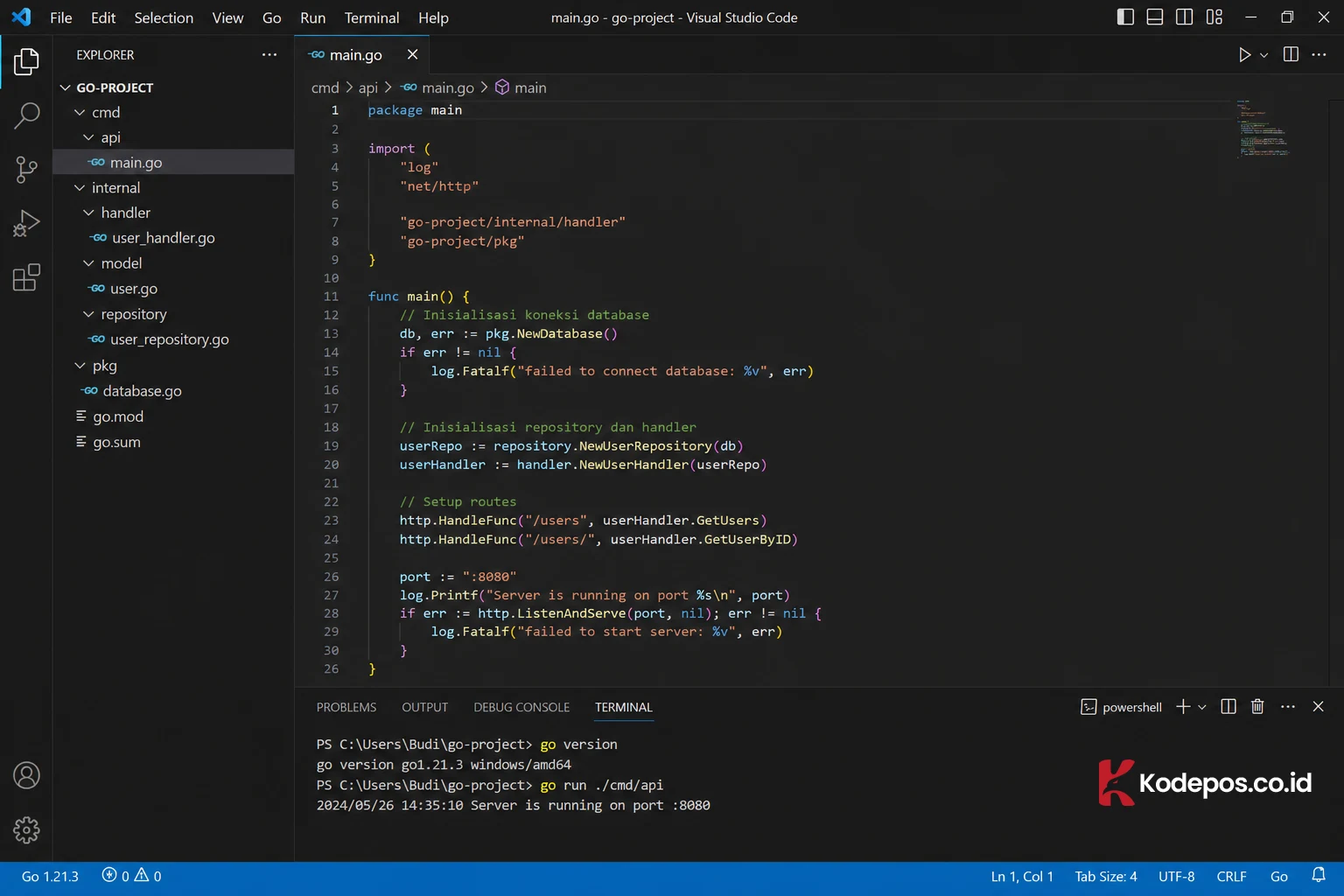
Task: Open user_repository.go file
Action: pos(173,339)
